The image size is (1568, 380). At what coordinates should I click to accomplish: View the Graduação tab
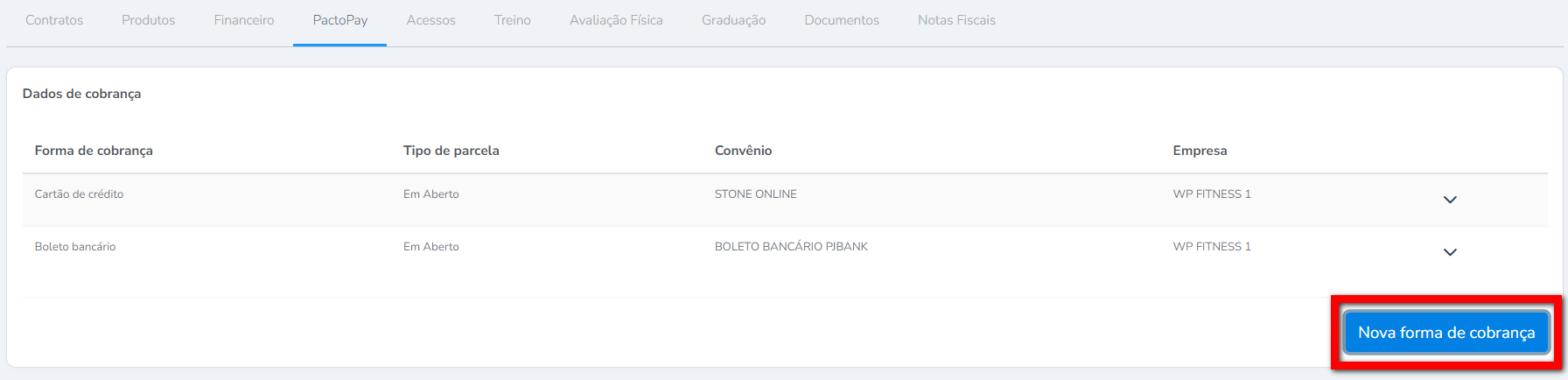(733, 20)
